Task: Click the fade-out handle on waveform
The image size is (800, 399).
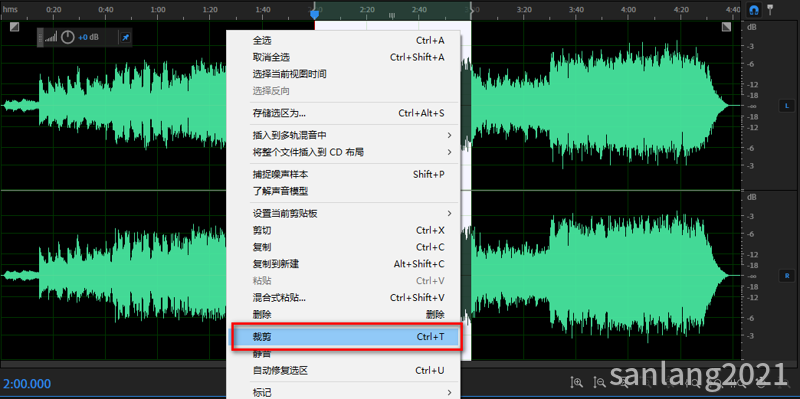Action: click(x=726, y=27)
